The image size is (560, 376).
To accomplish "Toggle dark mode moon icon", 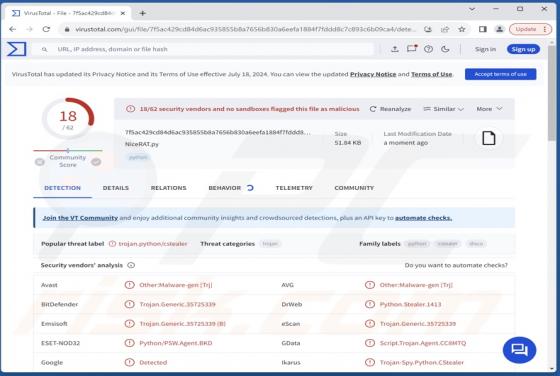I will point(445,49).
